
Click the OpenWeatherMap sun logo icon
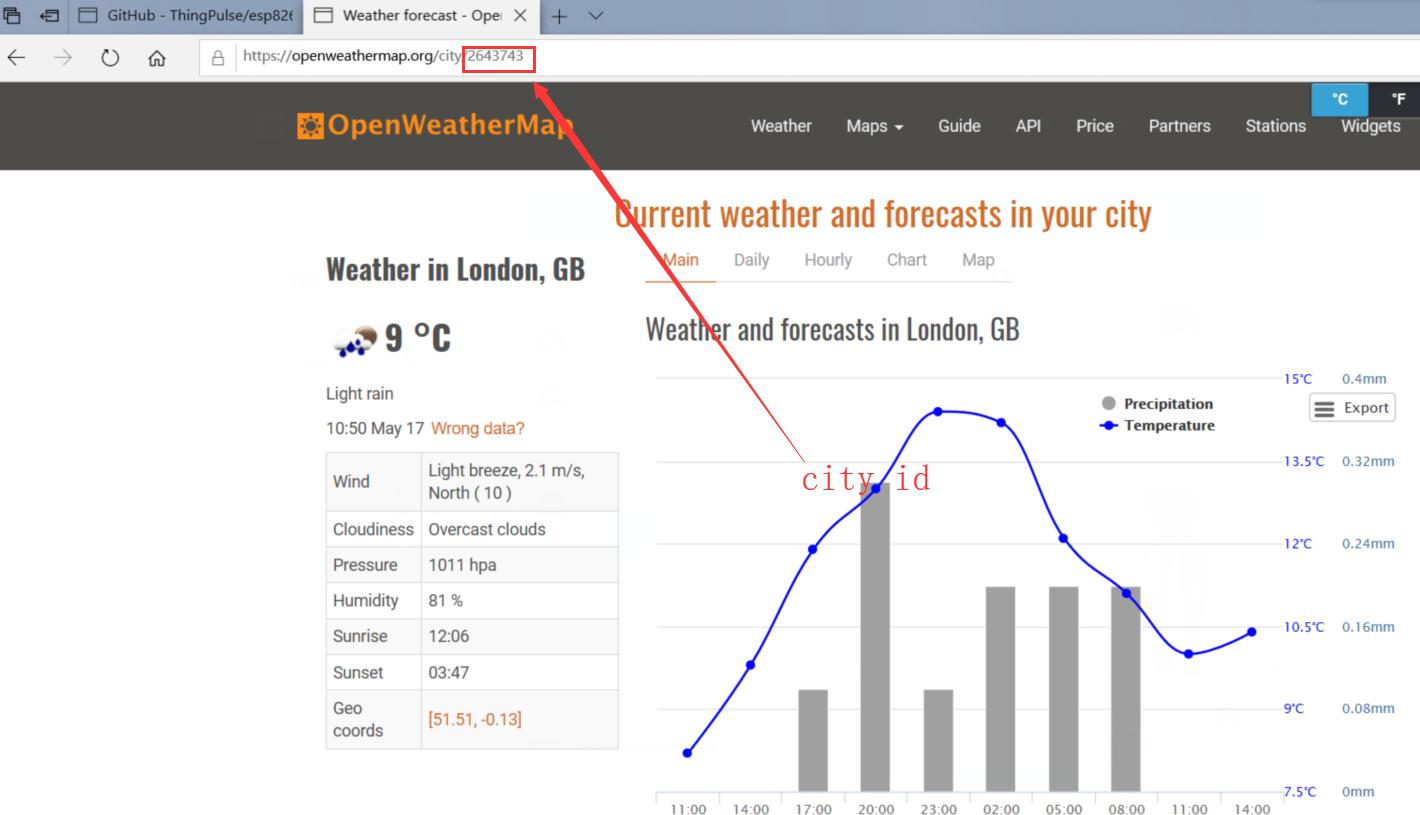[310, 126]
